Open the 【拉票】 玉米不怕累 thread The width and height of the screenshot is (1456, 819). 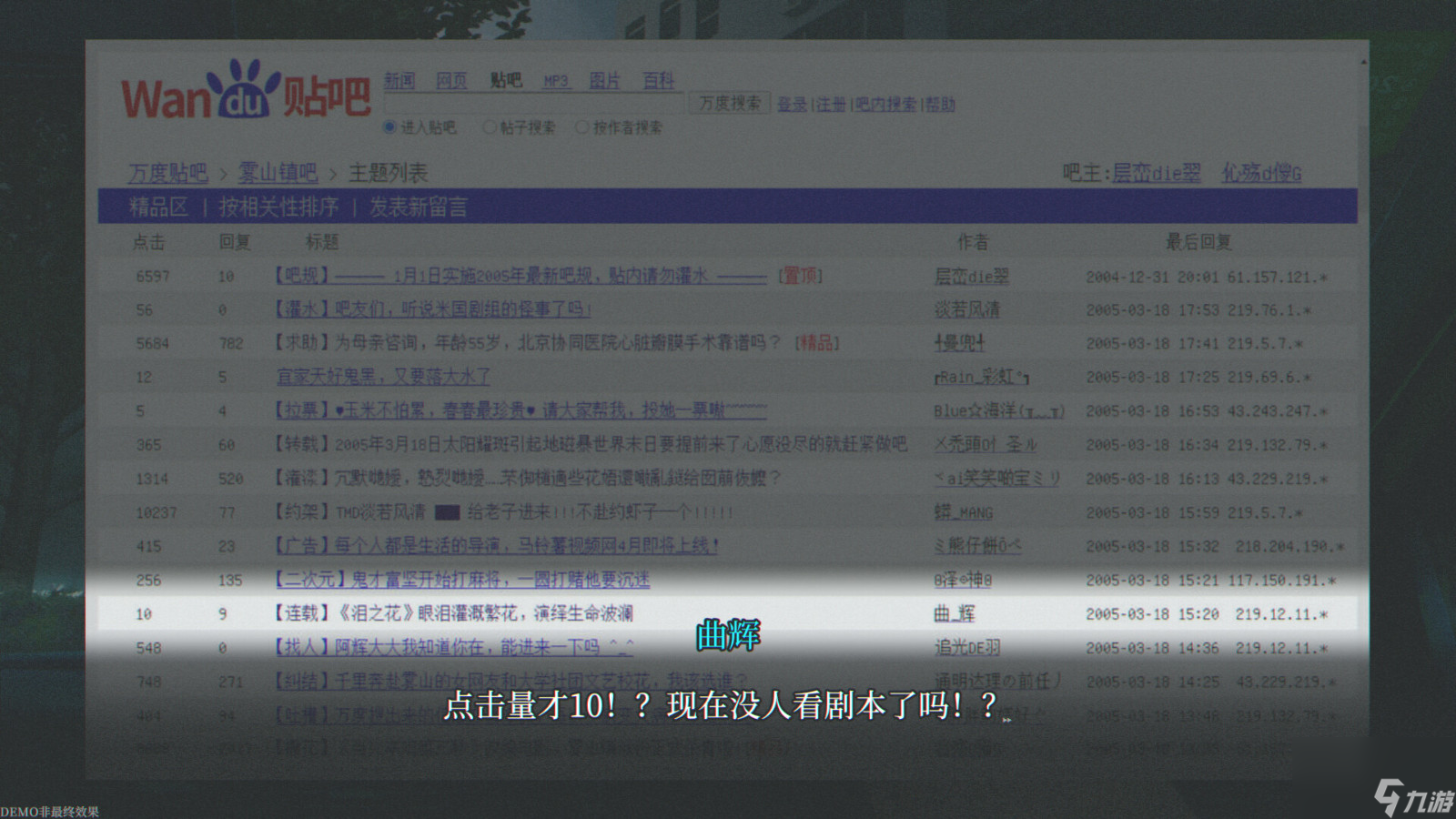pos(521,410)
